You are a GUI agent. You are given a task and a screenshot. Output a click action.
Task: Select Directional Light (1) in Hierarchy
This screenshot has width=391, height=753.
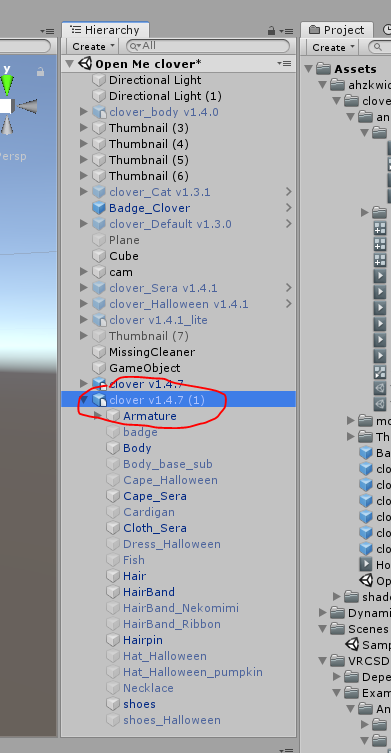pyautogui.click(x=165, y=96)
